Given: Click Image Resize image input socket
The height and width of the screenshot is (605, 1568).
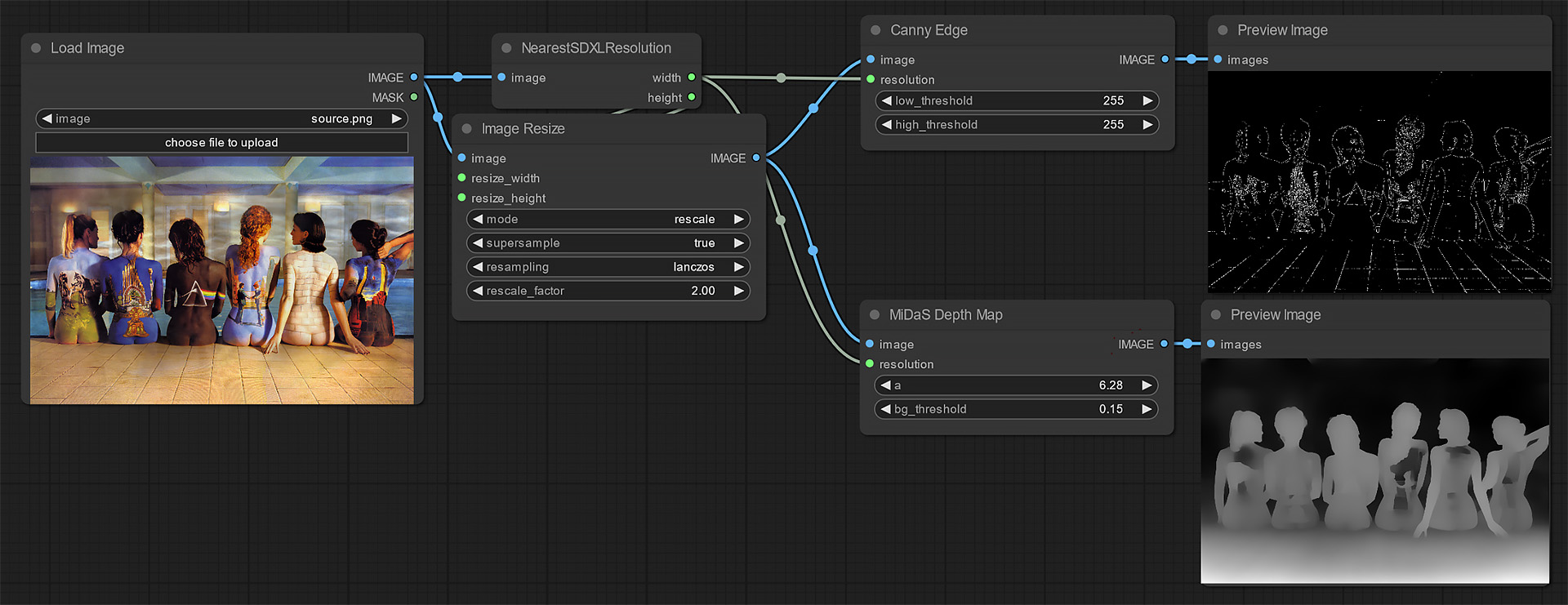Looking at the screenshot, I should pyautogui.click(x=462, y=158).
